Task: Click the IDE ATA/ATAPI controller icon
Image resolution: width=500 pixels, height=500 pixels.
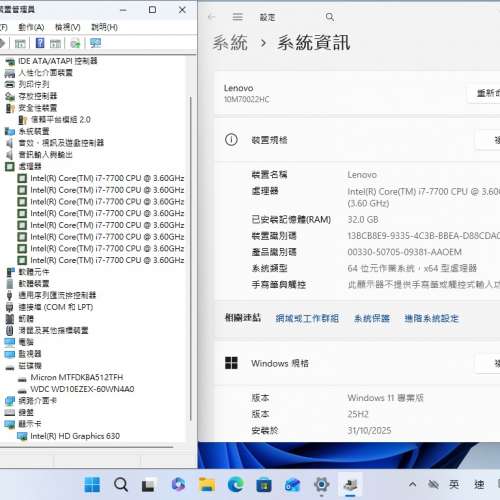Action: (x=10, y=61)
